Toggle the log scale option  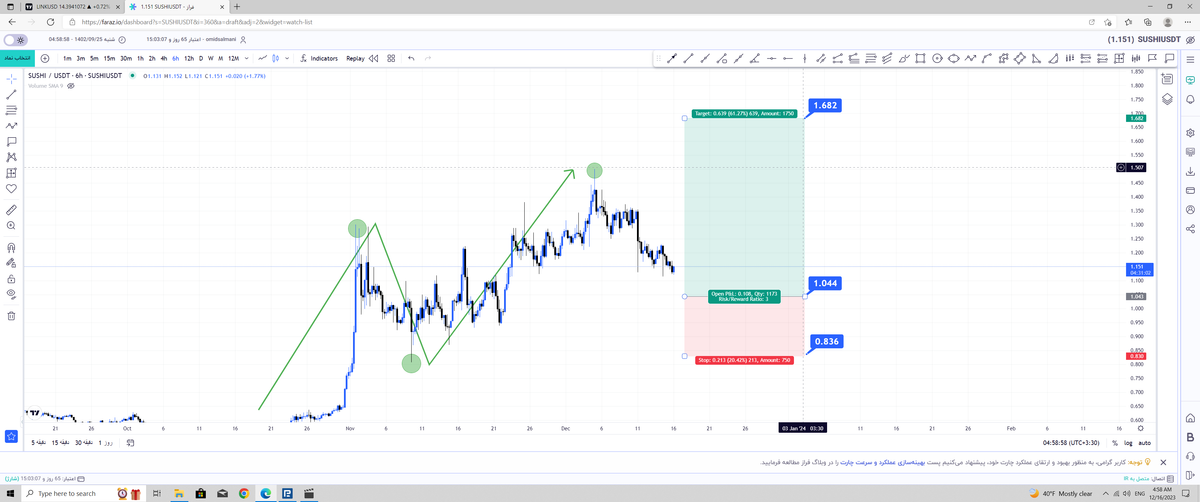(x=1128, y=441)
